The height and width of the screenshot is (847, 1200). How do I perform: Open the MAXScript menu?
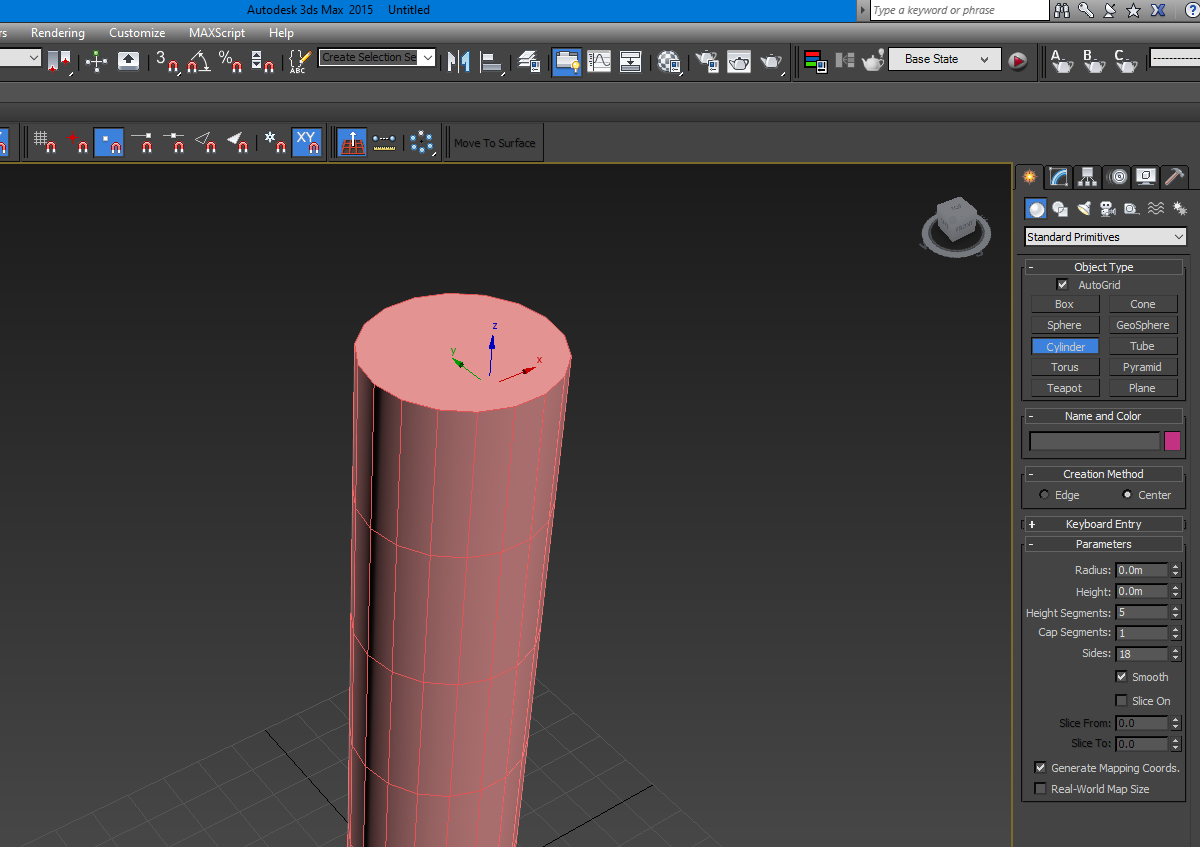click(x=217, y=33)
